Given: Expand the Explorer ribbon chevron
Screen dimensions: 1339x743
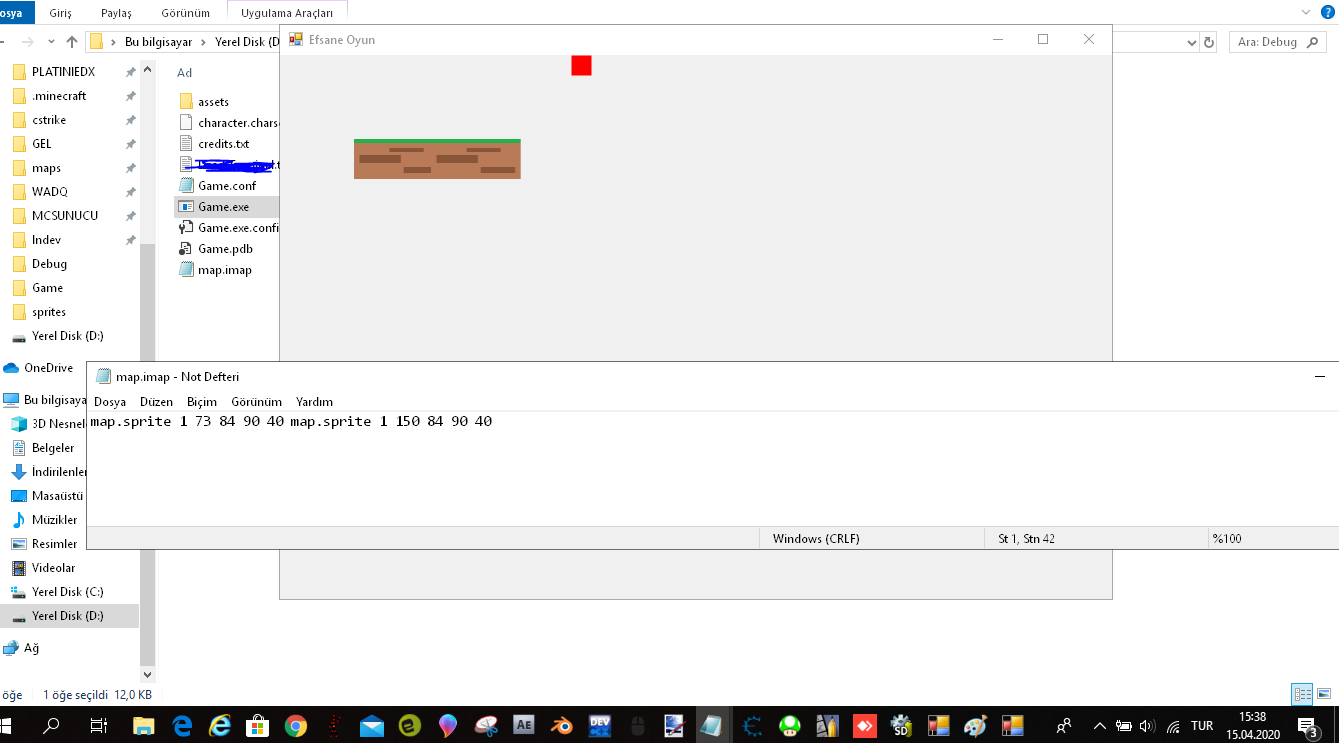Looking at the screenshot, I should (x=1306, y=12).
